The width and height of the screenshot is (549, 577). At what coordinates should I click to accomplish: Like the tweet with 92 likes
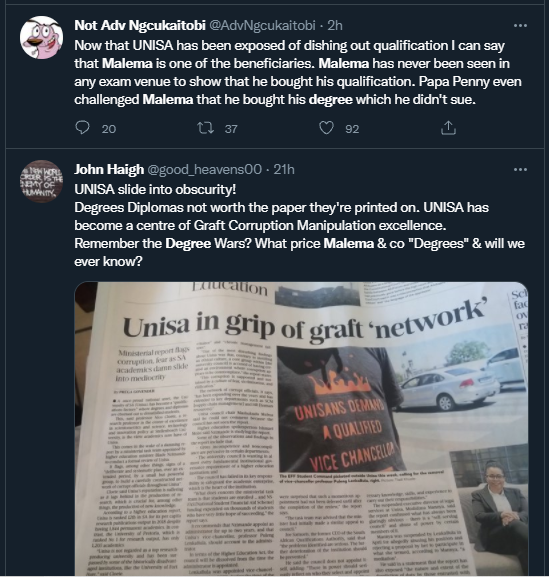pyautogui.click(x=326, y=128)
